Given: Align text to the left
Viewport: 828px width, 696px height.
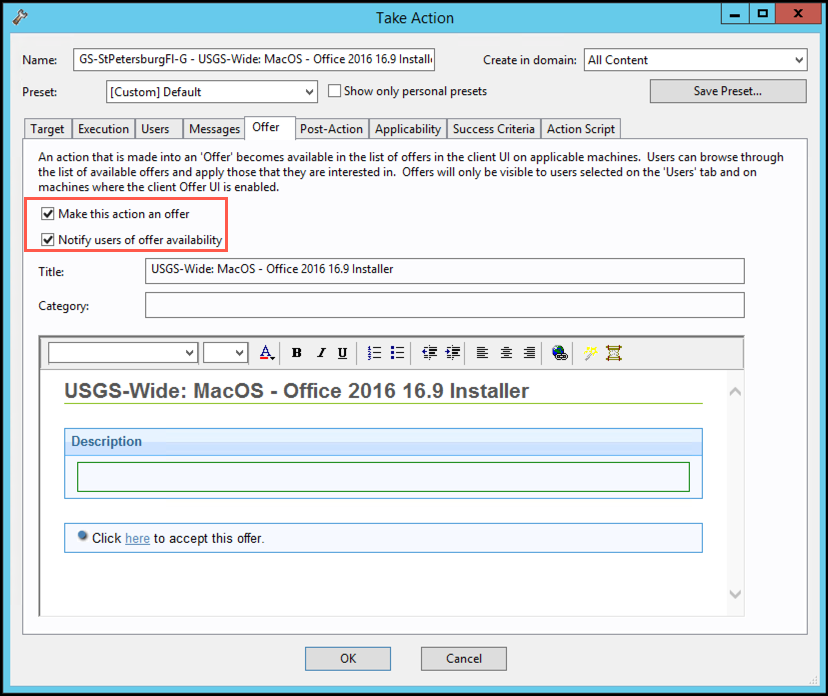Looking at the screenshot, I should pos(482,353).
